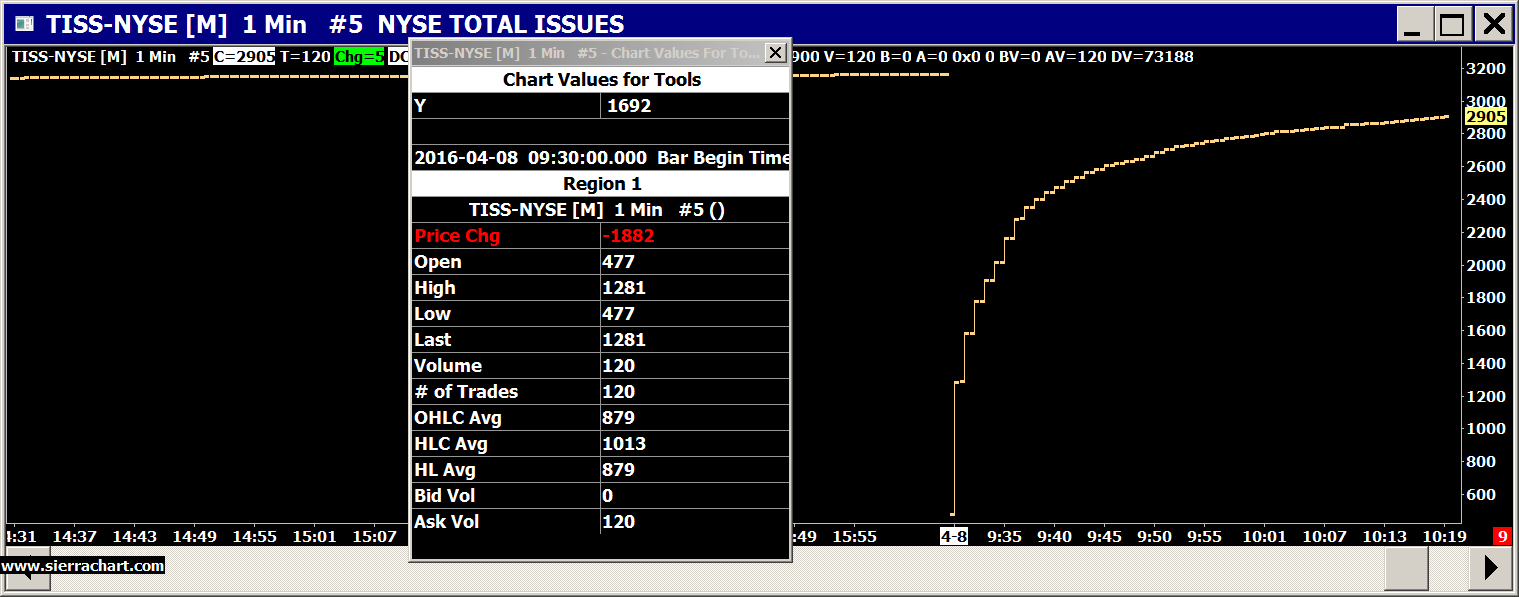
Task: Click the 1000 price axis label
Action: 1485,430
